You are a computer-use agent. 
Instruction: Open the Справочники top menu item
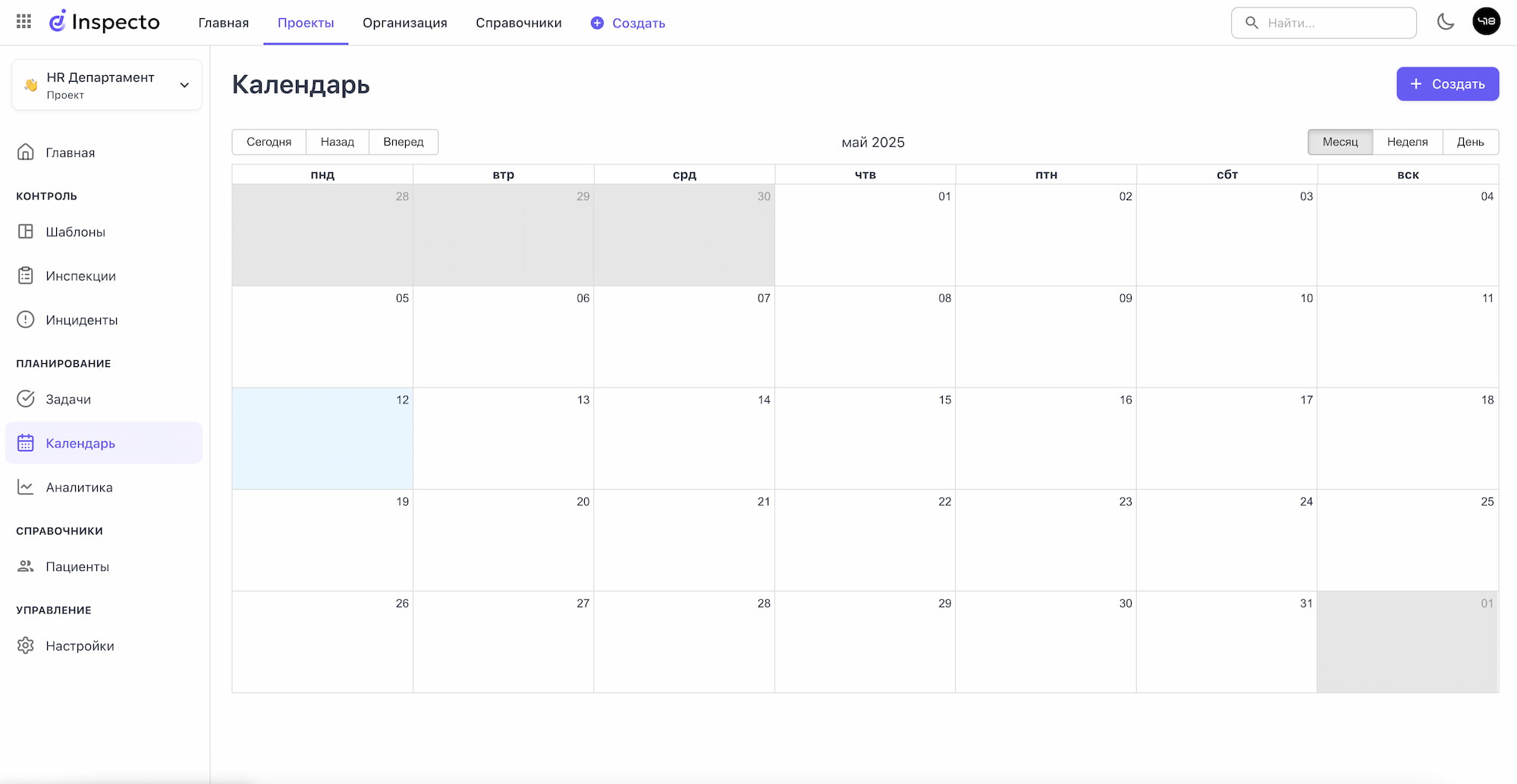click(x=519, y=23)
